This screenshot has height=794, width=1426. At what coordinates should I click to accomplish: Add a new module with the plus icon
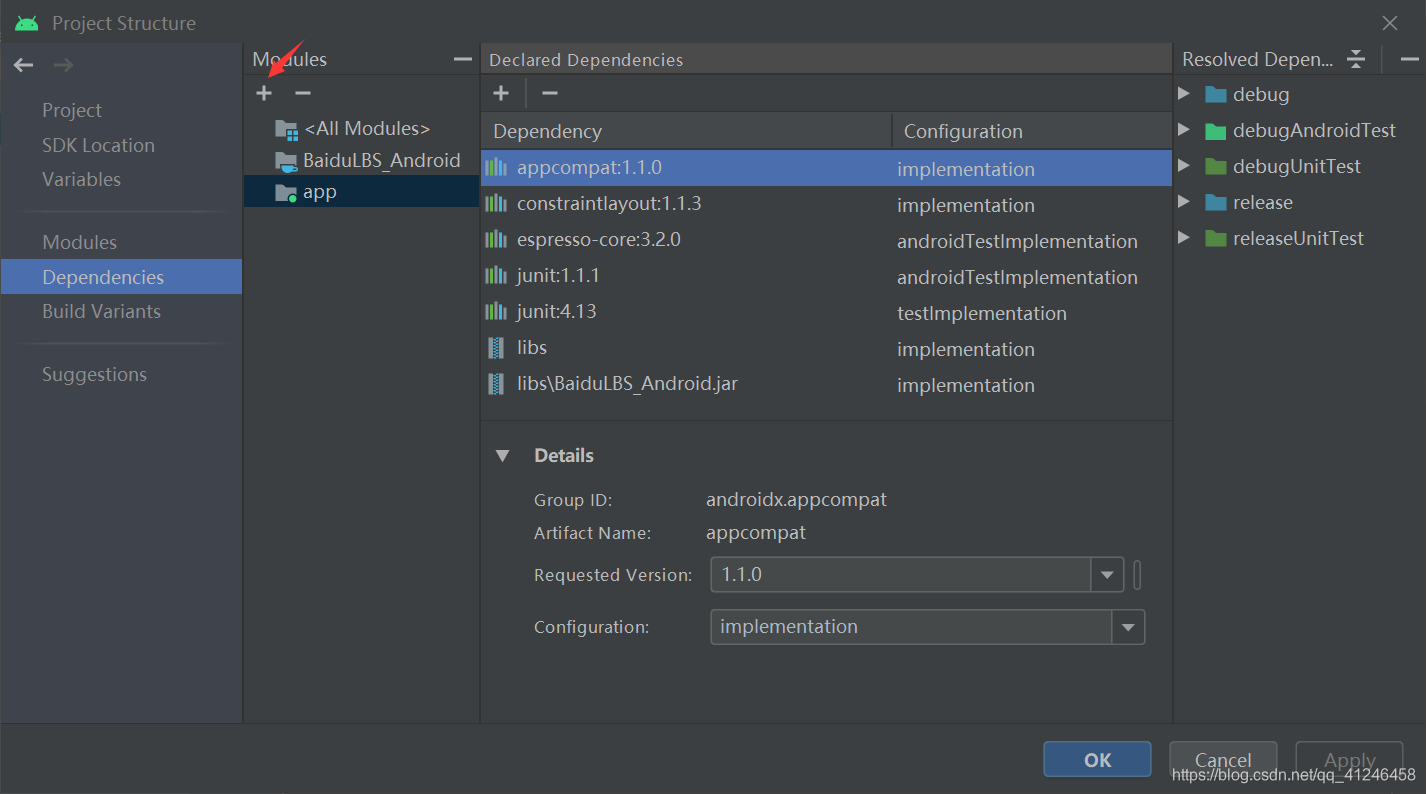pyautogui.click(x=264, y=93)
